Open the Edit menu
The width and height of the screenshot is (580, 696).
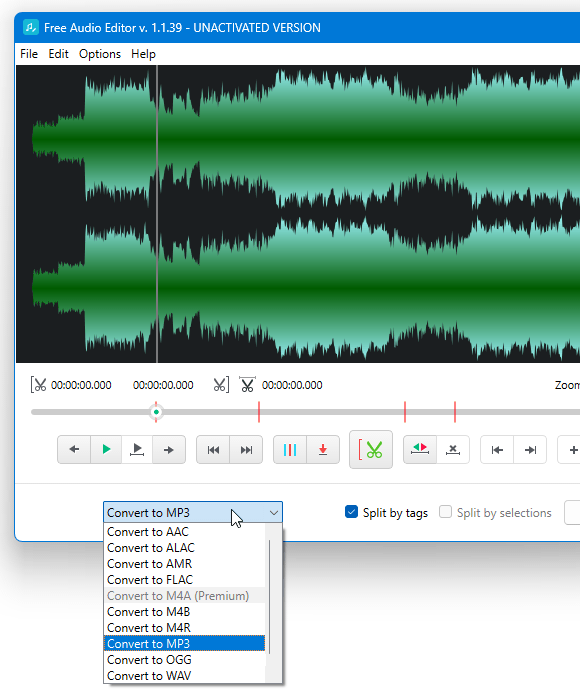click(x=58, y=54)
